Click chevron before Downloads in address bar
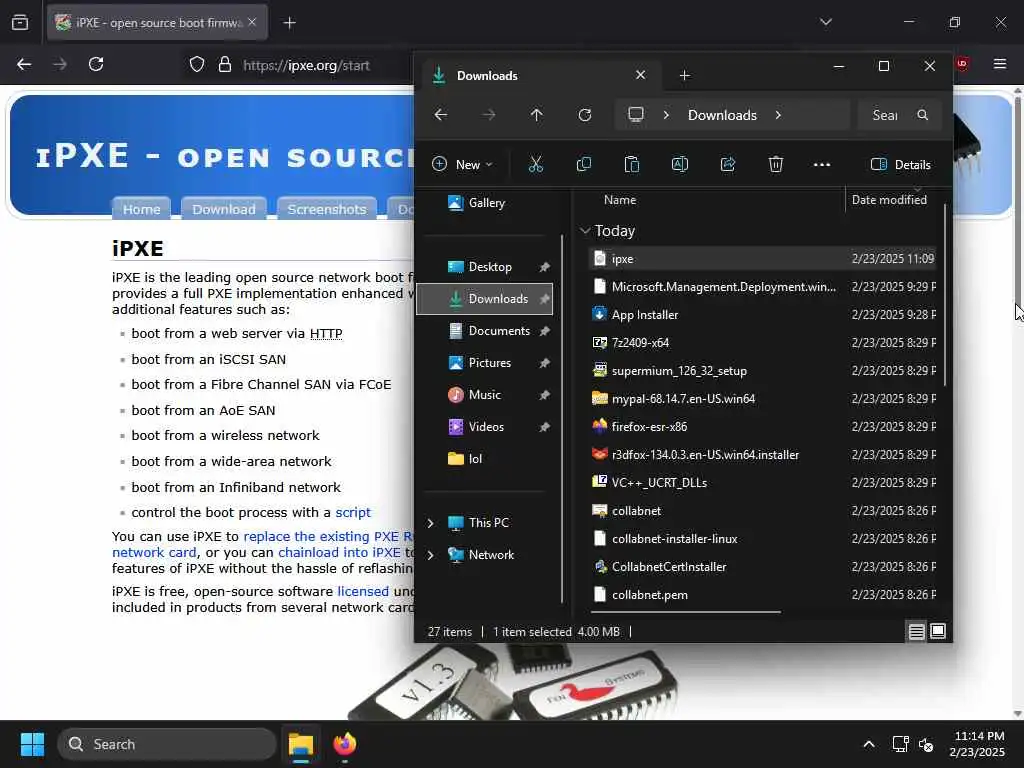The height and width of the screenshot is (768, 1024). (665, 115)
